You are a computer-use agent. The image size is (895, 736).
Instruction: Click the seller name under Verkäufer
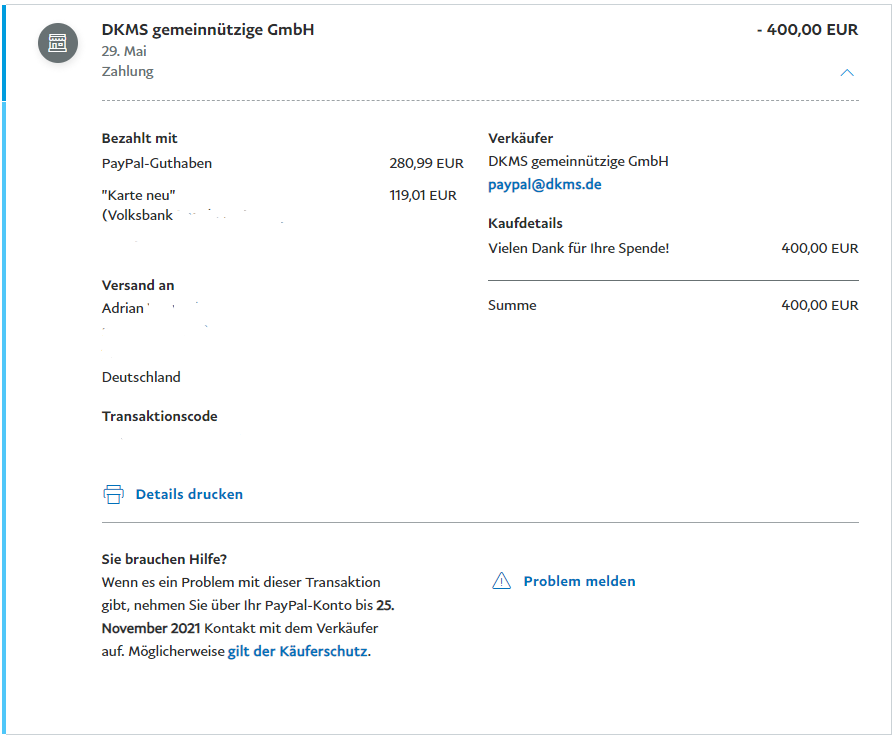point(578,162)
